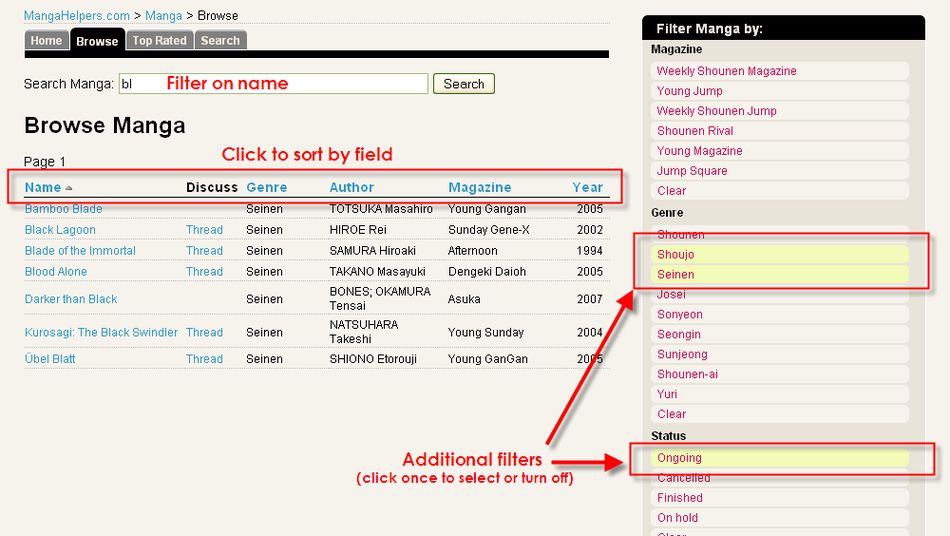Toggle the Shoujo genre filter
This screenshot has height=536, width=950.
tap(780, 254)
